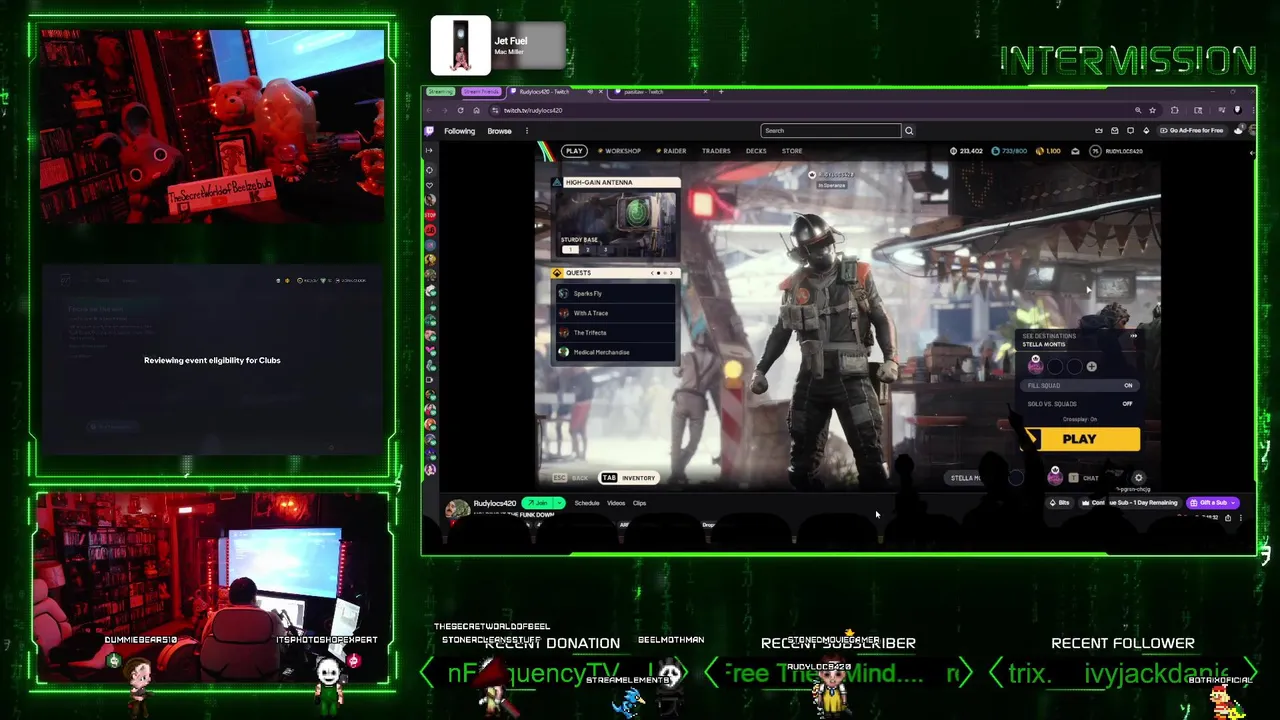Toggle the Fill Squad option
The height and width of the screenshot is (720, 1280).
click(1080, 386)
